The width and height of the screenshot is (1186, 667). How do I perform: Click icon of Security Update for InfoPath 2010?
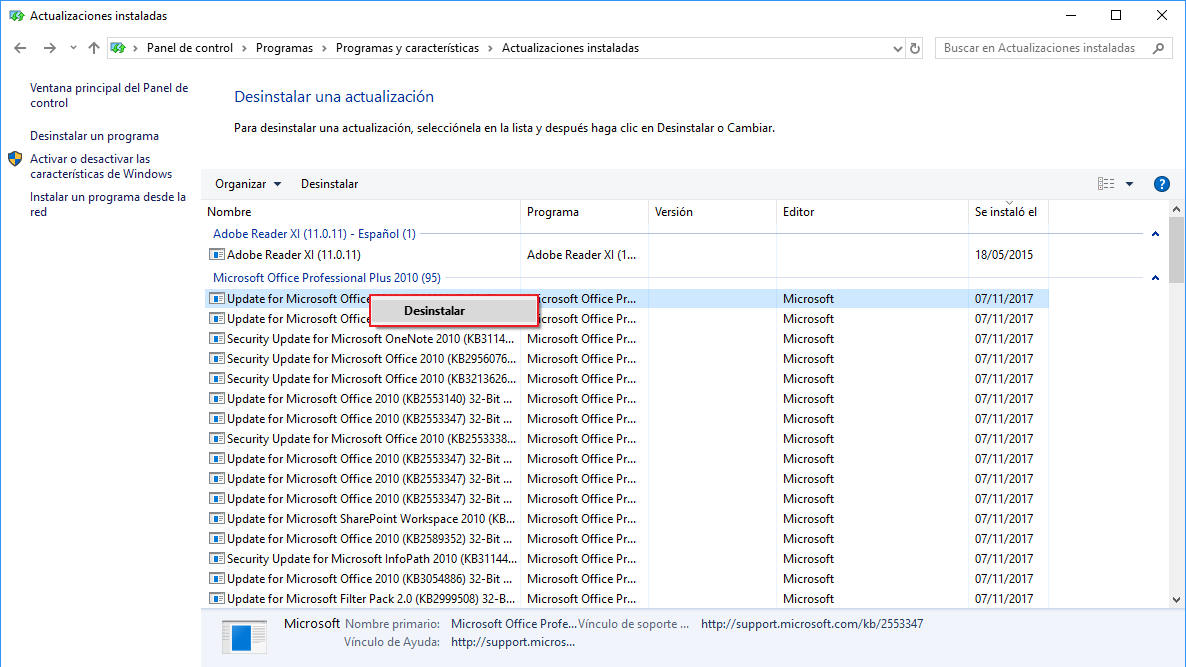click(x=217, y=559)
